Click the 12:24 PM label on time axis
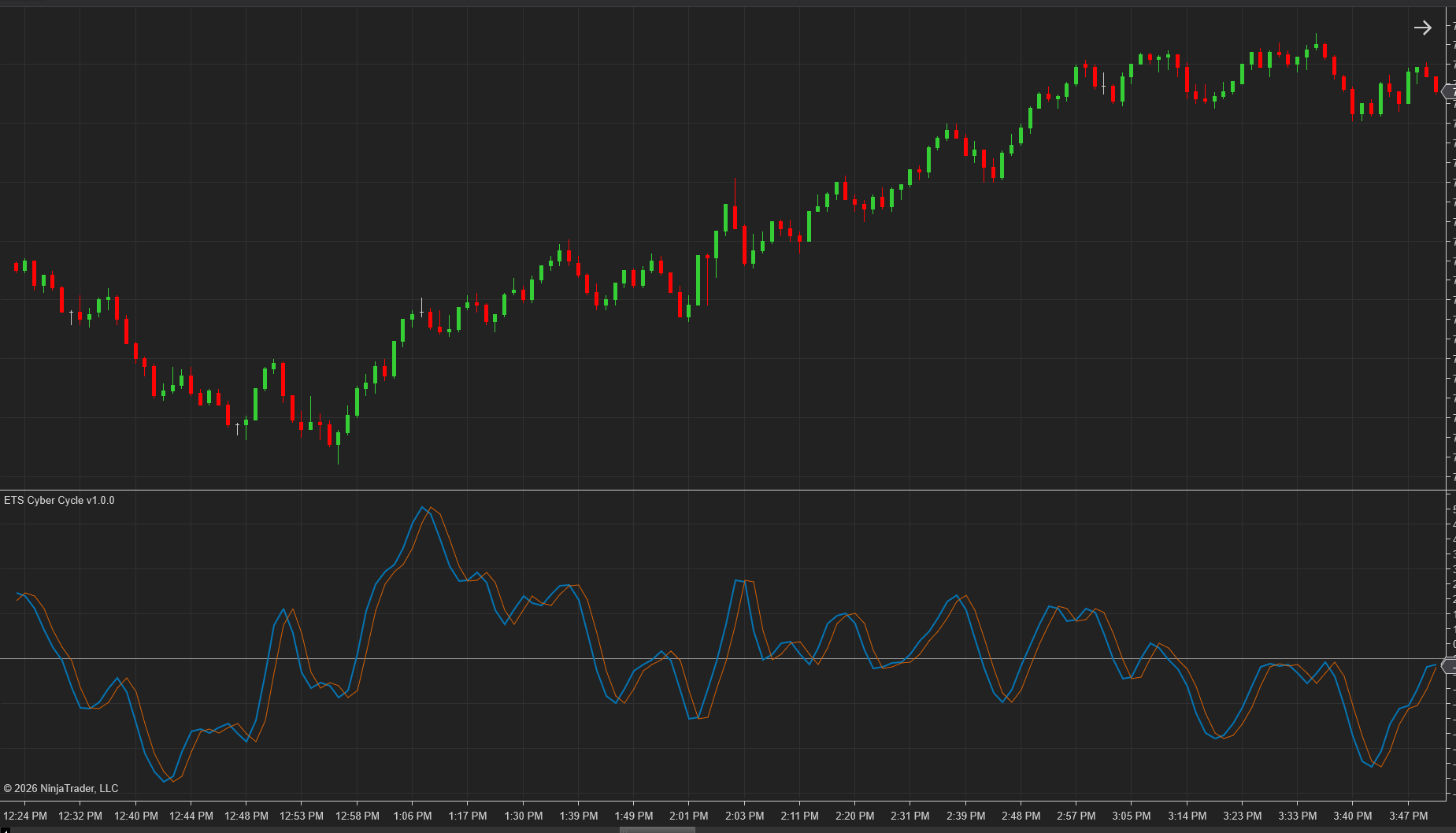The height and width of the screenshot is (833, 1456). click(25, 816)
